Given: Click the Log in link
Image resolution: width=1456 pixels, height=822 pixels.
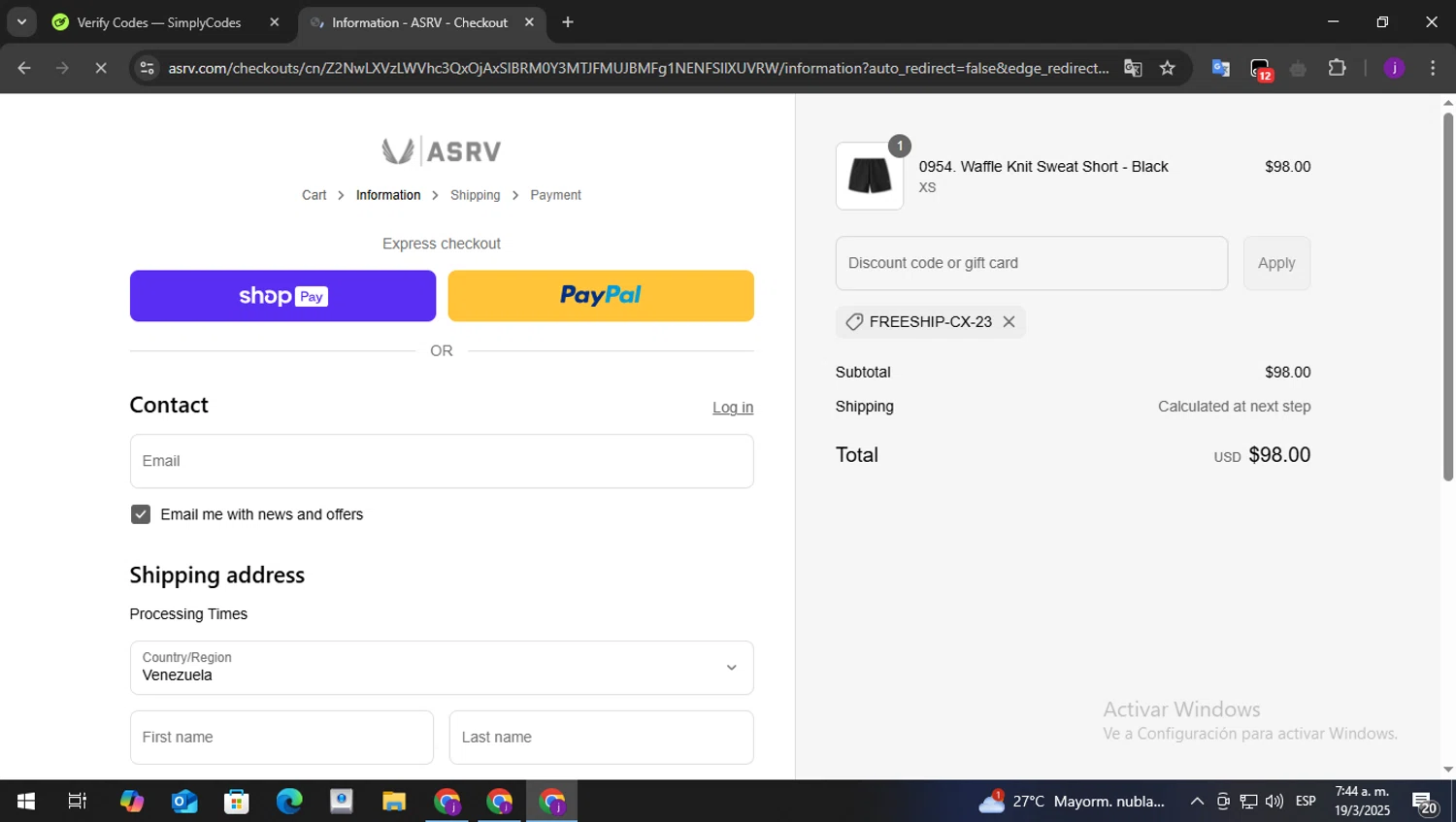Looking at the screenshot, I should pyautogui.click(x=733, y=408).
